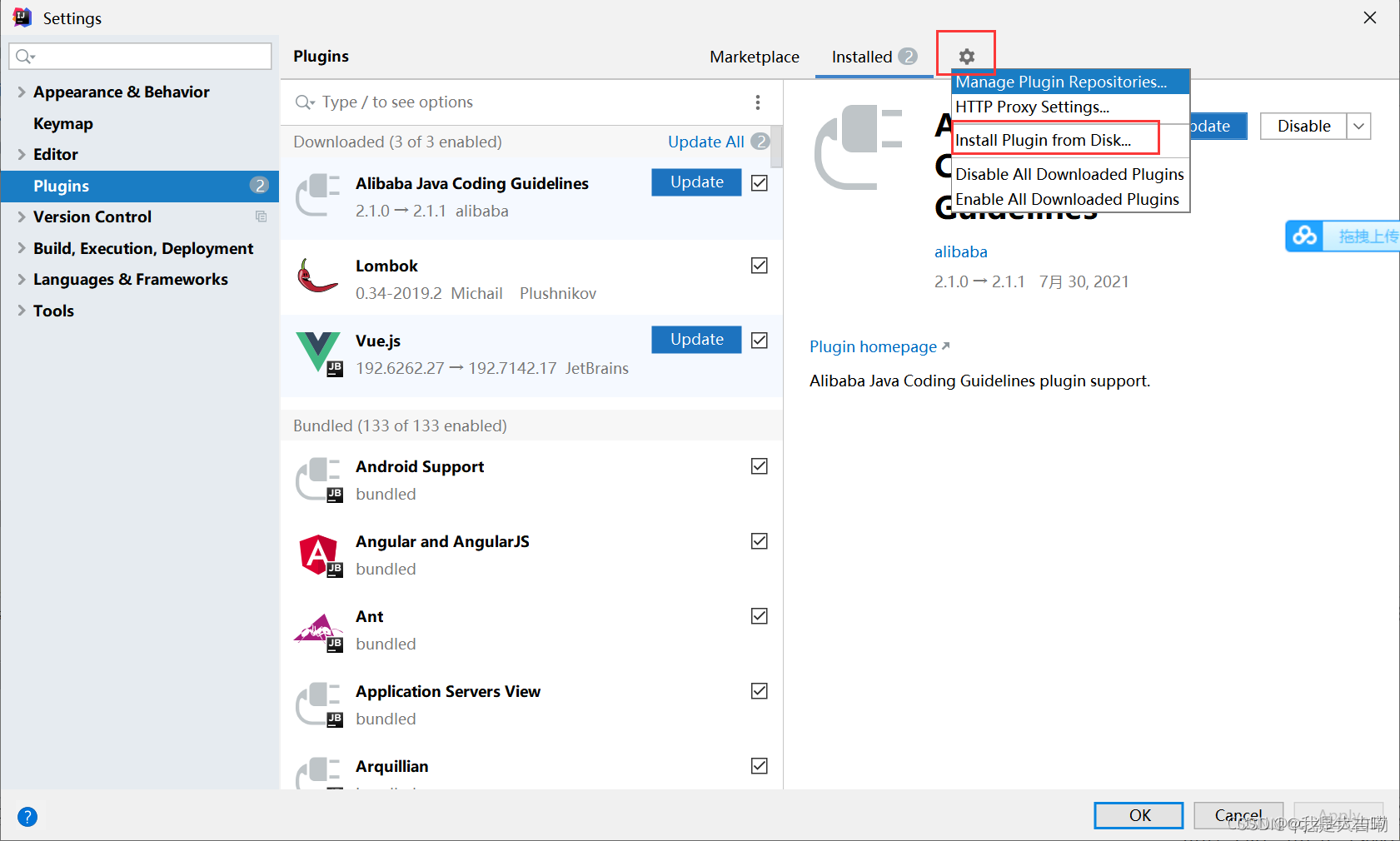Click the Arquillian plugin icon
This screenshot has height=841, width=1400.
[319, 772]
